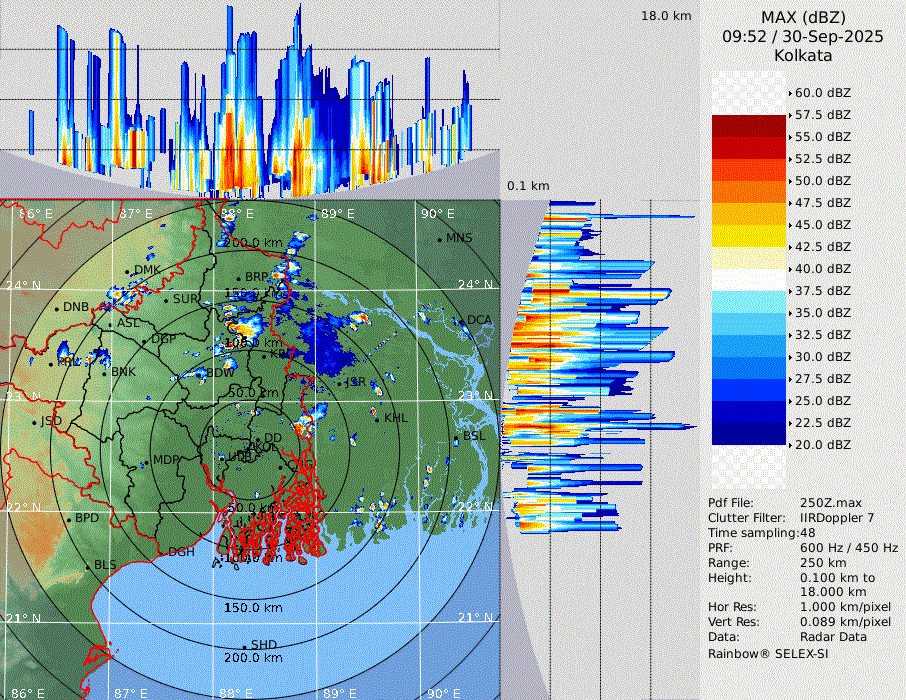Click the 60.0 dBZ legend label
This screenshot has width=906, height=700.
pyautogui.click(x=822, y=93)
